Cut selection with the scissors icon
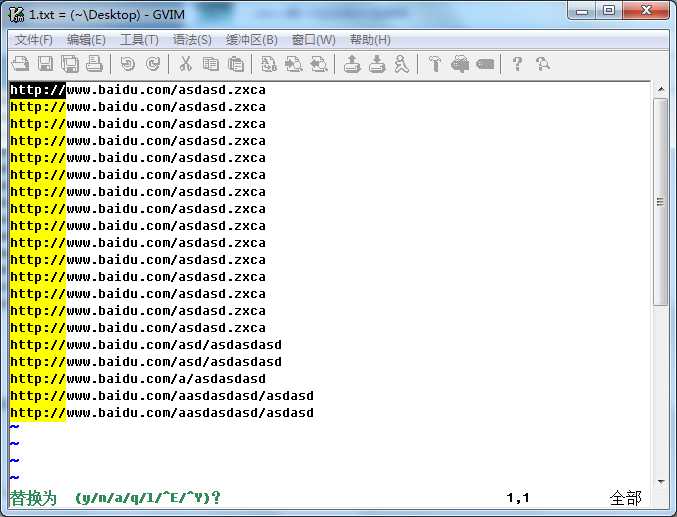 point(186,64)
